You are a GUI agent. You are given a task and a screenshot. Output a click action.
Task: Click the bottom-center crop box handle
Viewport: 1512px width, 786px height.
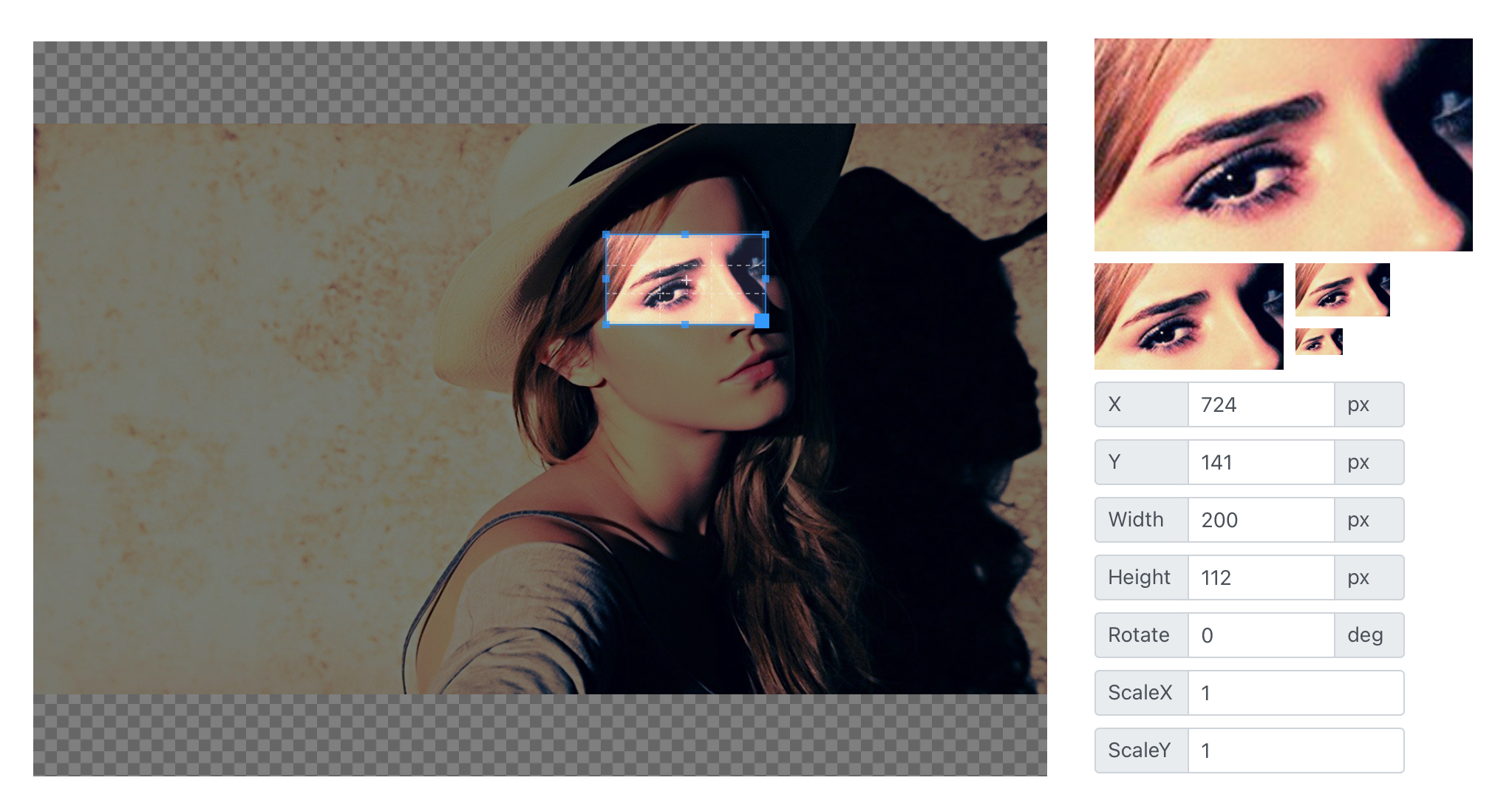pyautogui.click(x=685, y=324)
